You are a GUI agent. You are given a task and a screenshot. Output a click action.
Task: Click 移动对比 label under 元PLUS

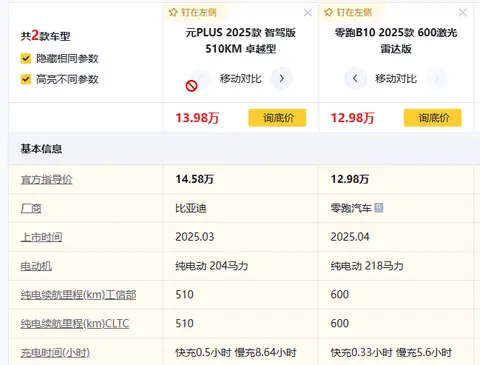240,79
